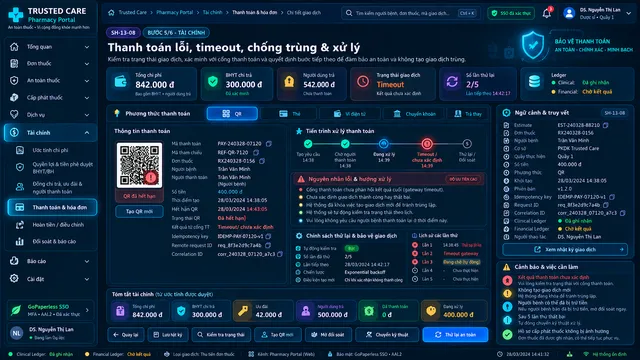Copy Đơn thuốc code in Thông tin thanh toán
Image resolution: width=640 pixels, height=360 pixels.
point(262,161)
